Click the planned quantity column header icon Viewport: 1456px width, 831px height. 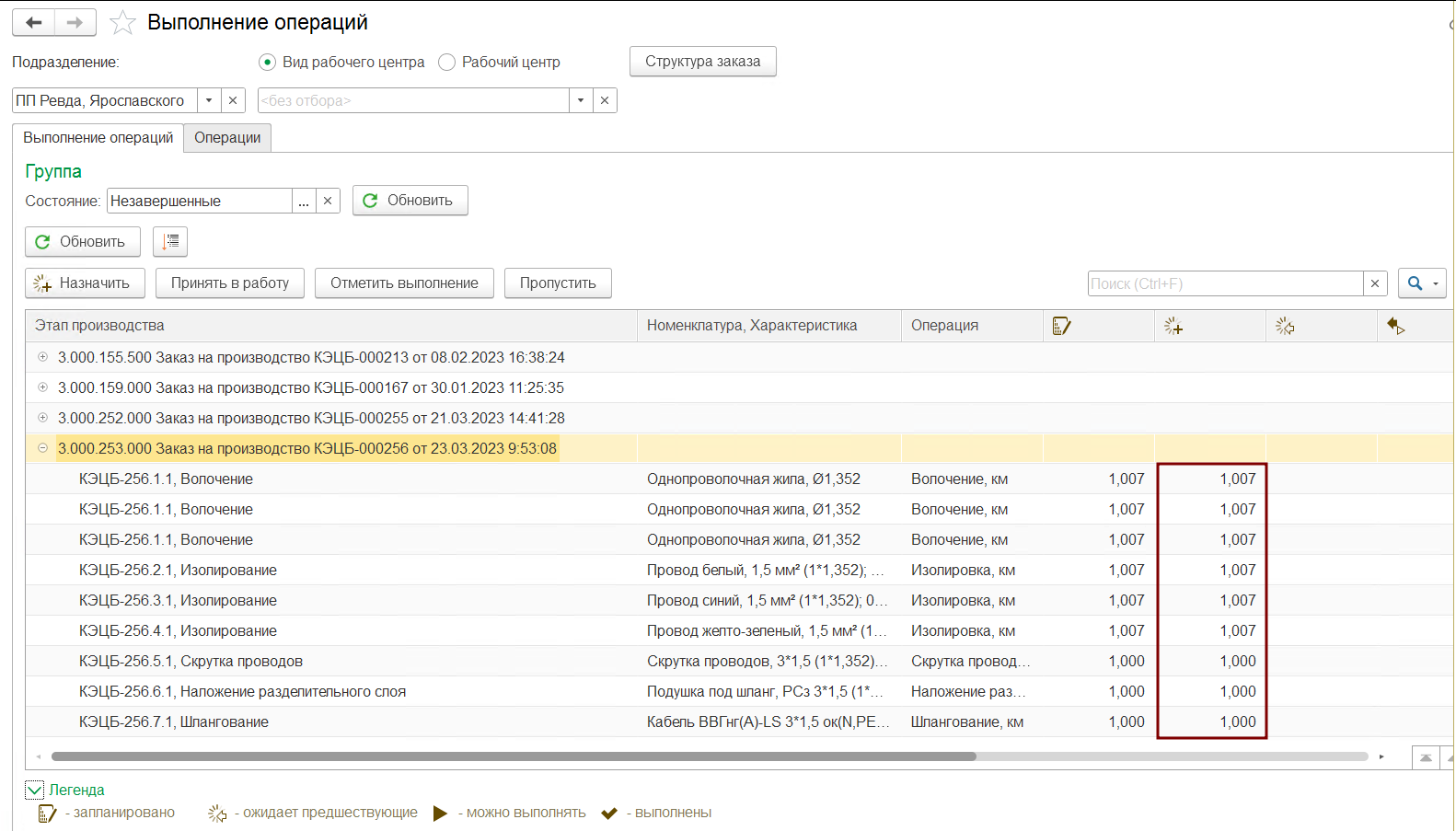[1061, 326]
